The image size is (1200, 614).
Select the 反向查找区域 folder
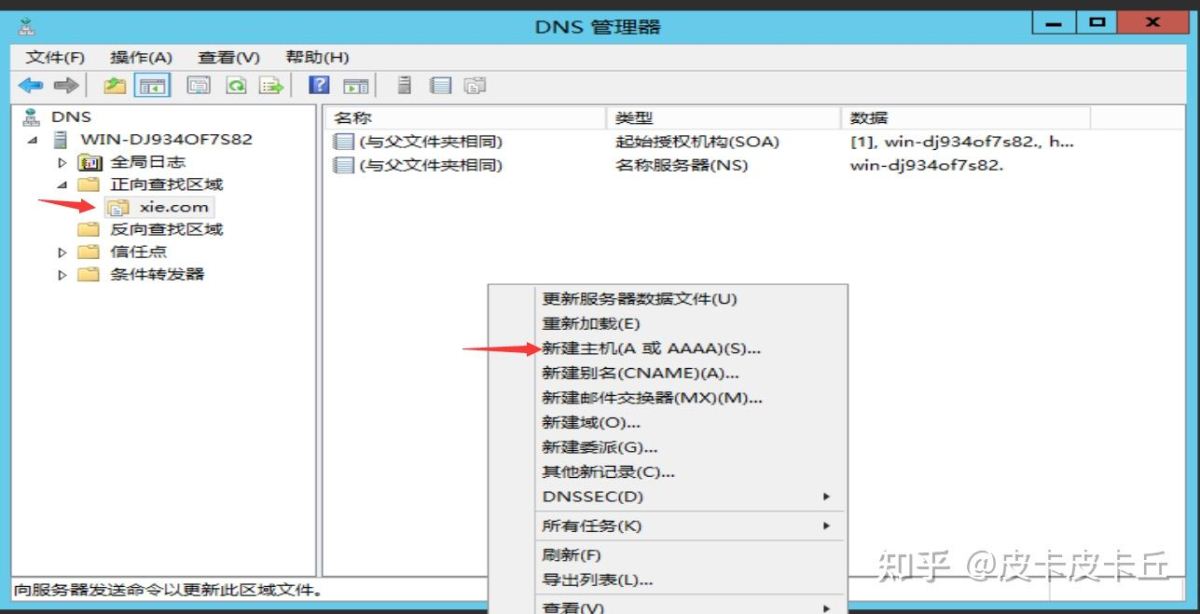click(x=166, y=229)
